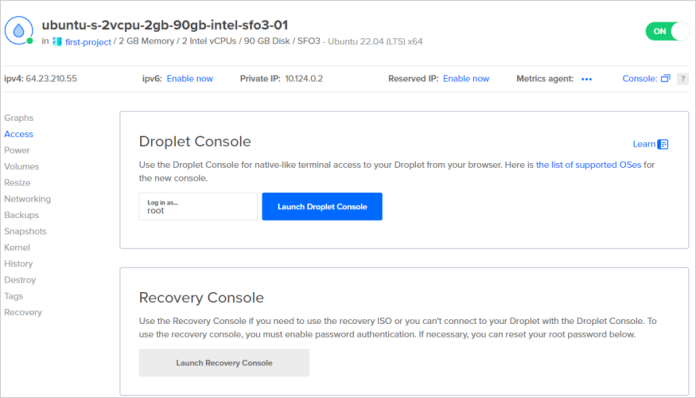This screenshot has width=696, height=398.
Task: Open Console via the popup window icon
Action: [665, 79]
